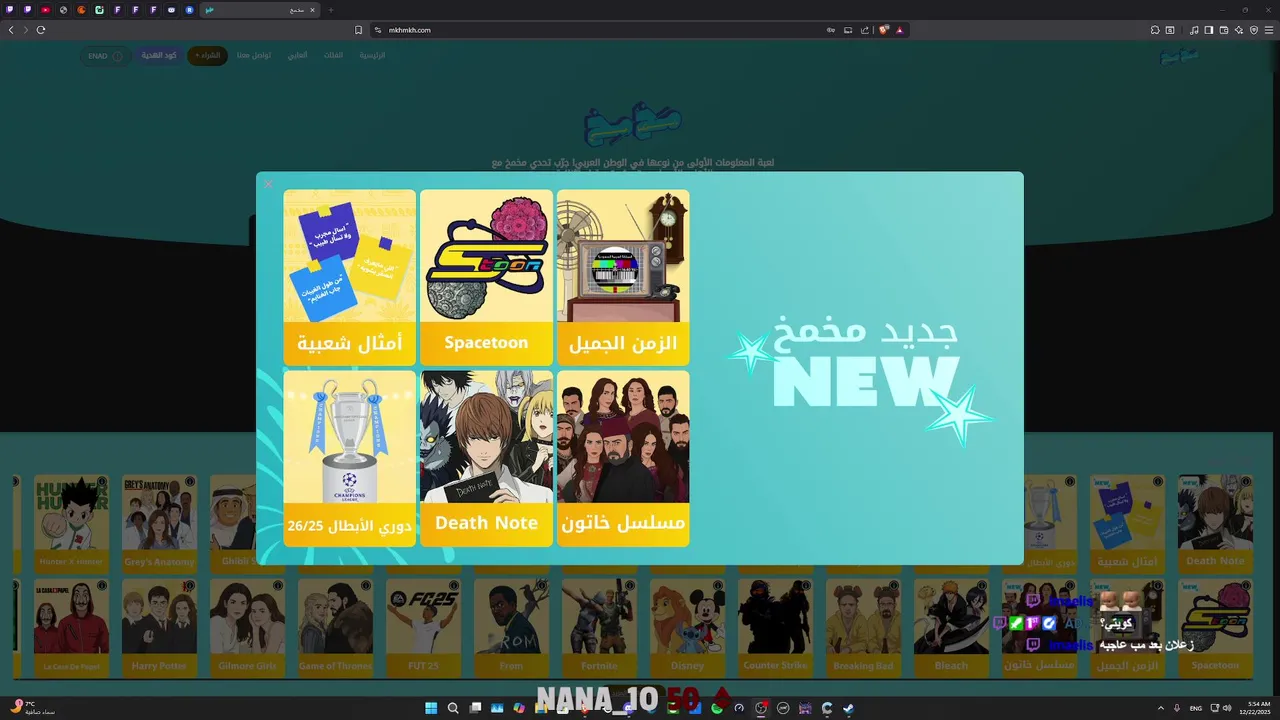The image size is (1280, 720).
Task: Open the Brave VPN shield icon
Action: [1254, 30]
